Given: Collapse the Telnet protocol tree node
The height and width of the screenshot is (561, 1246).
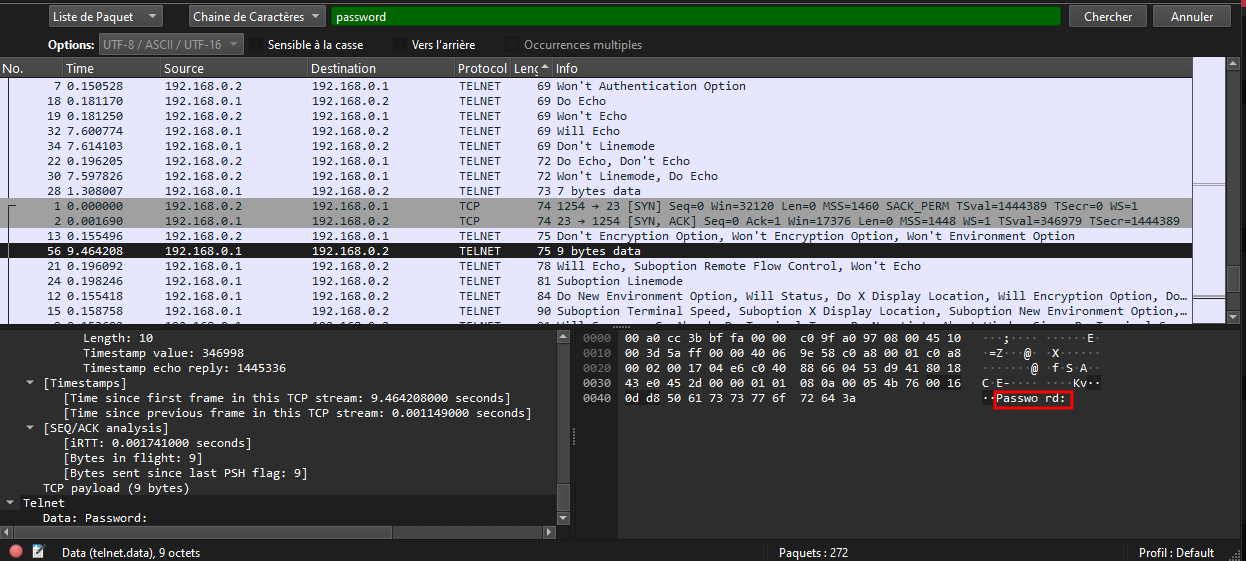Looking at the screenshot, I should pos(10,503).
